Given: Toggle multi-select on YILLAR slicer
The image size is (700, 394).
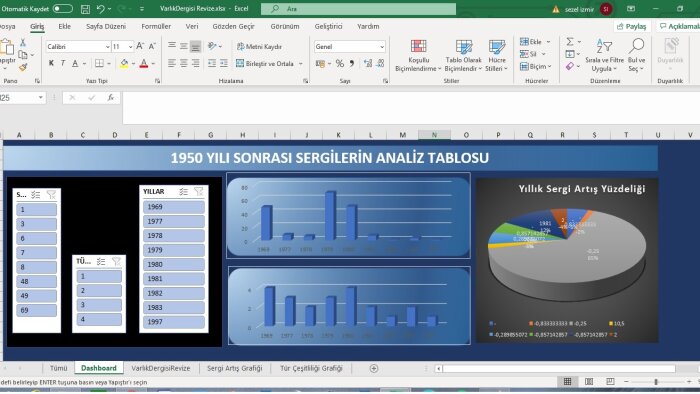Looking at the screenshot, I should coord(183,191).
